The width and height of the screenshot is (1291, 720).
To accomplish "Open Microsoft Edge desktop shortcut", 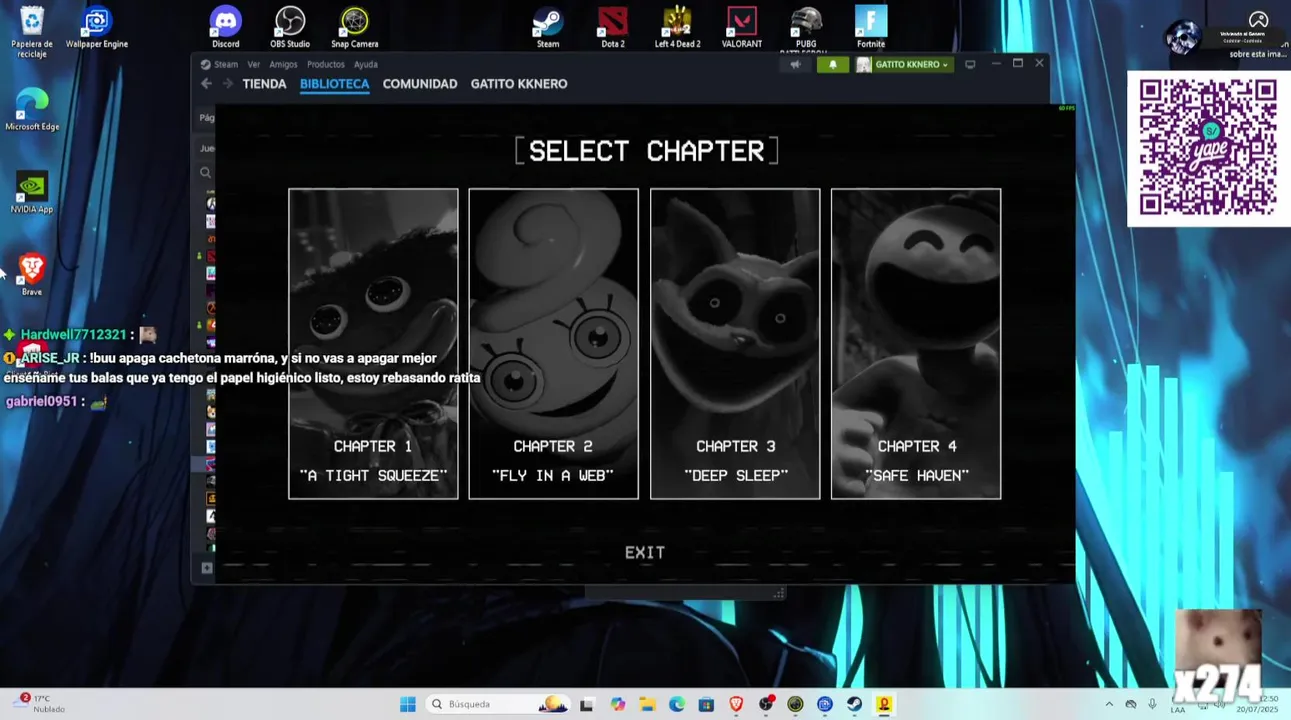I will (x=32, y=109).
